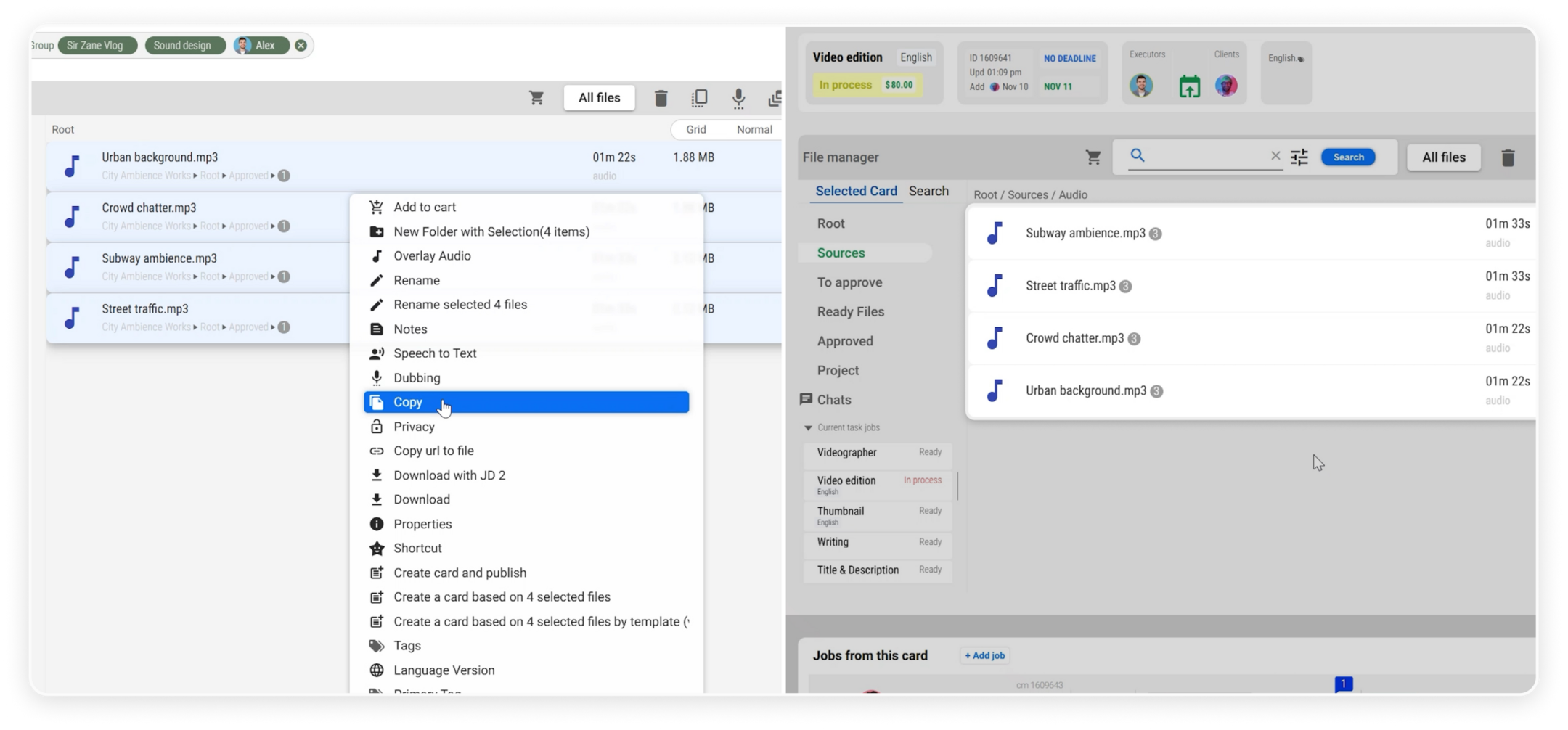
Task: Click the File manager shopping cart icon
Action: [1093, 157]
